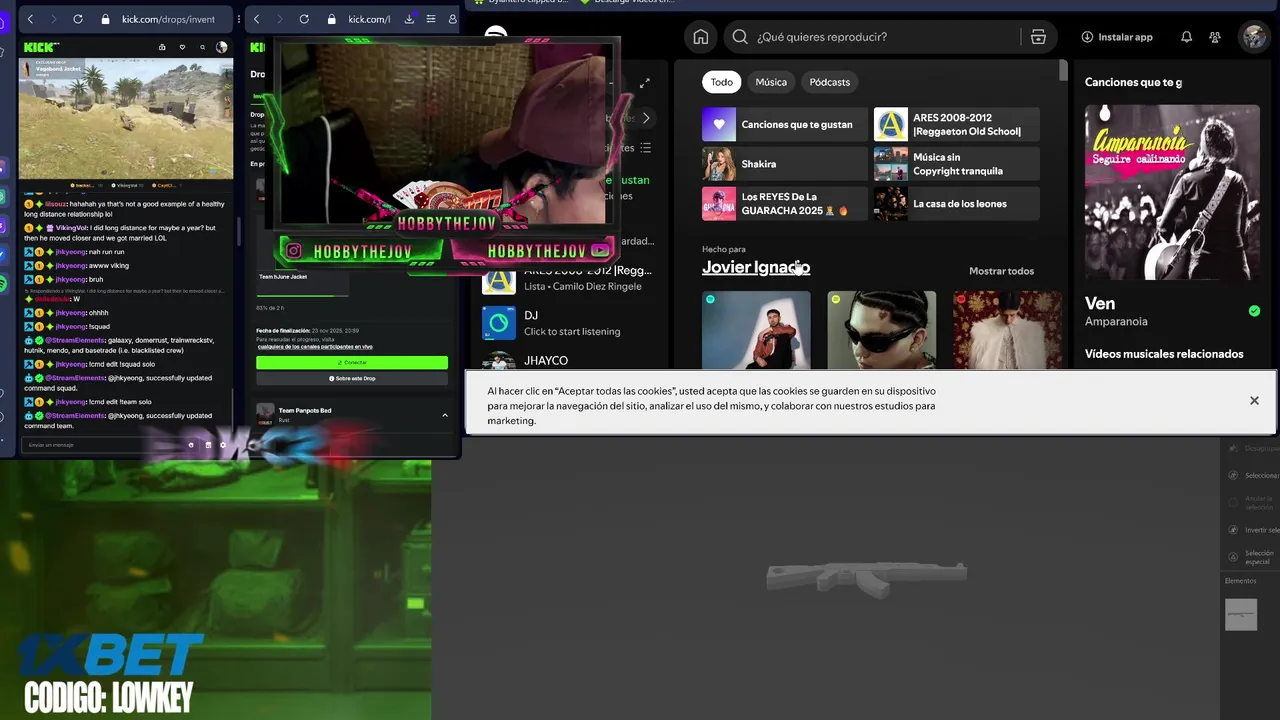
Task: Click Amparanoia artist name in right panel
Action: point(1116,322)
